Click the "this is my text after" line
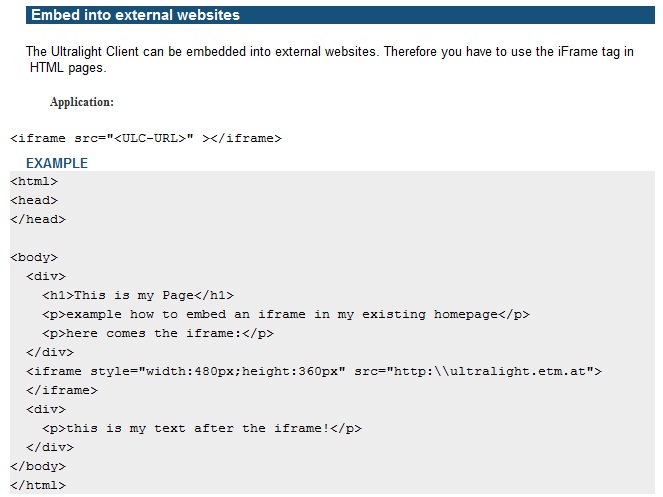This screenshot has height=497, width=663. (202, 428)
